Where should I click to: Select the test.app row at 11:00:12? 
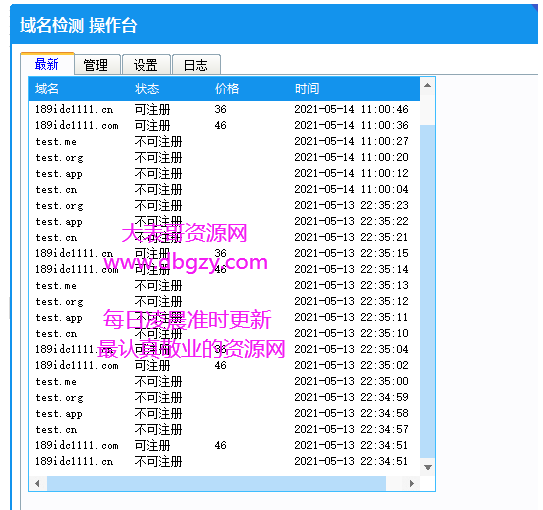(x=224, y=173)
